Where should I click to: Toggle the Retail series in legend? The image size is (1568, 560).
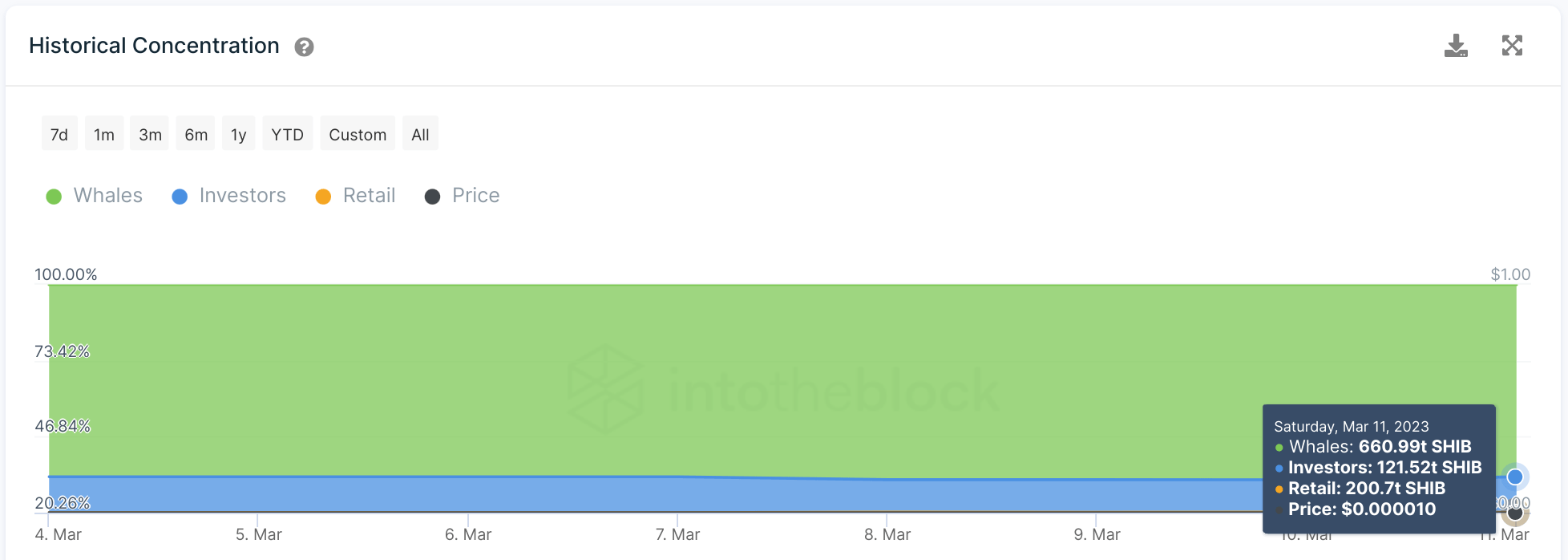tap(369, 196)
